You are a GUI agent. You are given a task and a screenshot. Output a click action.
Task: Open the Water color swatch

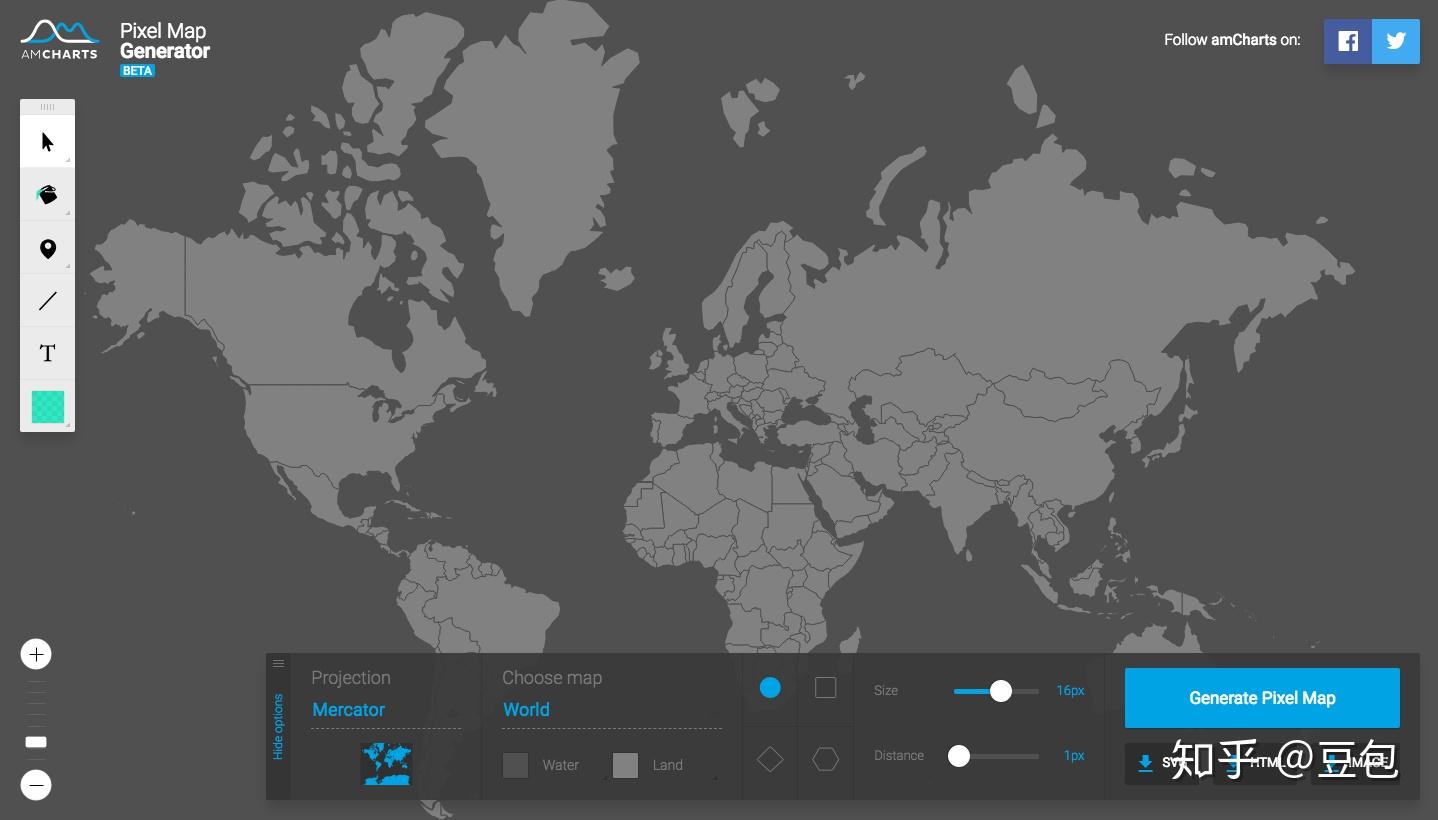516,765
